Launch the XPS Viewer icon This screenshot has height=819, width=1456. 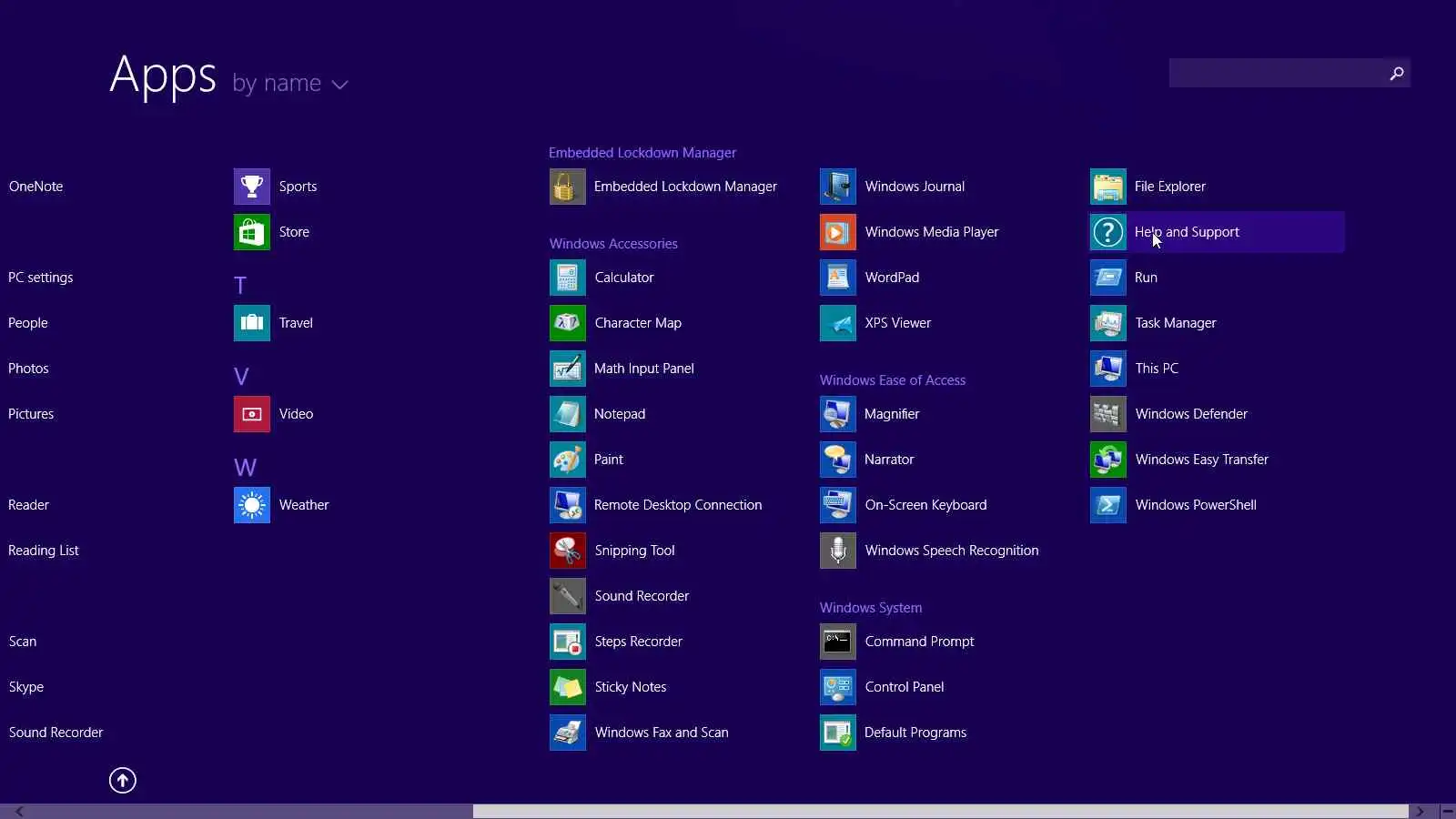click(x=838, y=323)
